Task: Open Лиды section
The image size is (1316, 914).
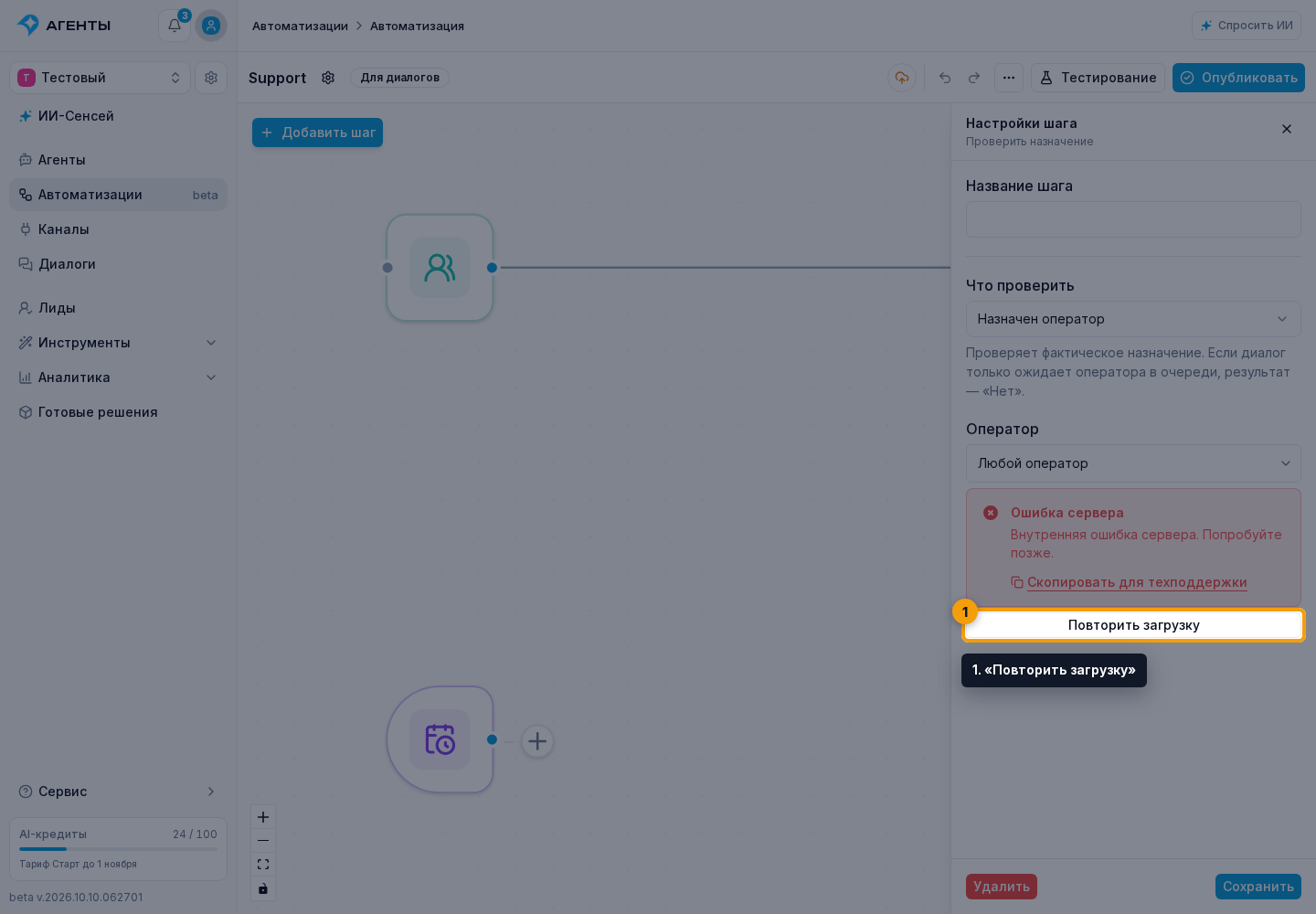Action: pyautogui.click(x=118, y=308)
